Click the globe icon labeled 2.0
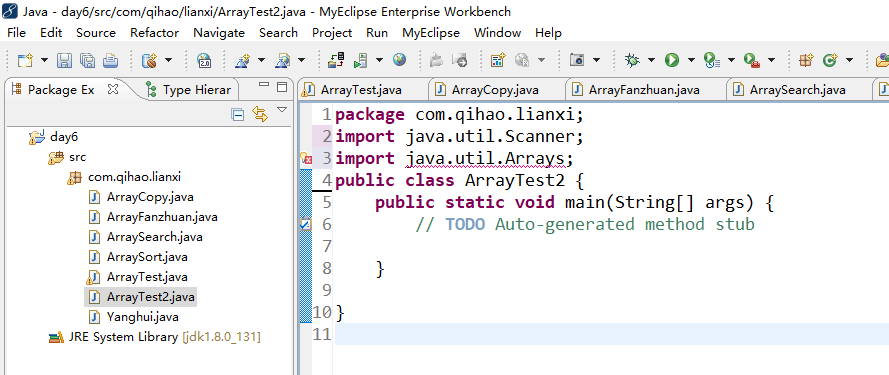This screenshot has height=375, width=889. (204, 60)
